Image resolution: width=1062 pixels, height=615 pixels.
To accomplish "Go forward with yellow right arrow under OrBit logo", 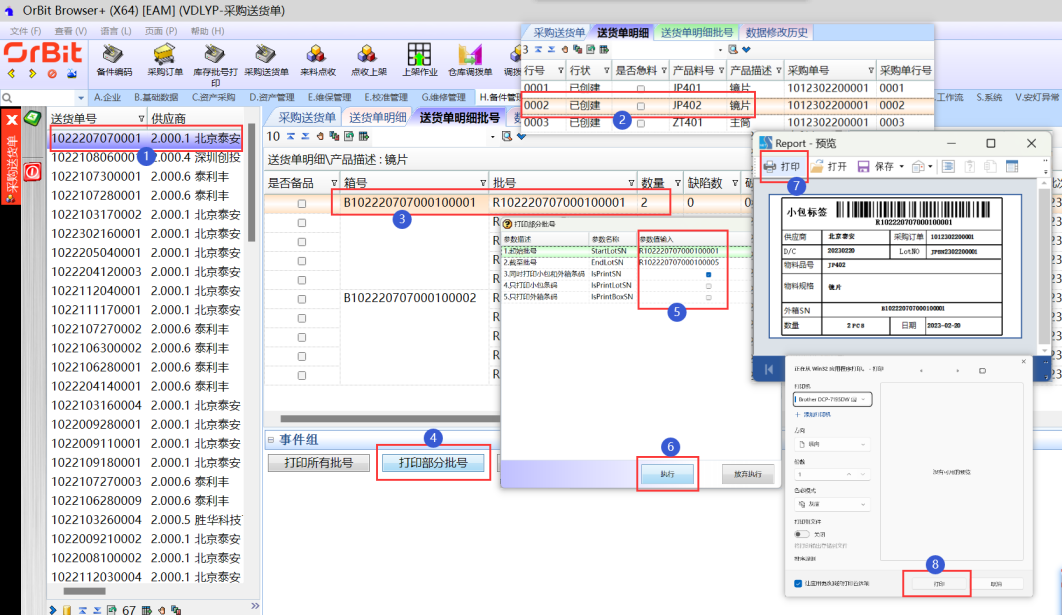I will coord(32,73).
